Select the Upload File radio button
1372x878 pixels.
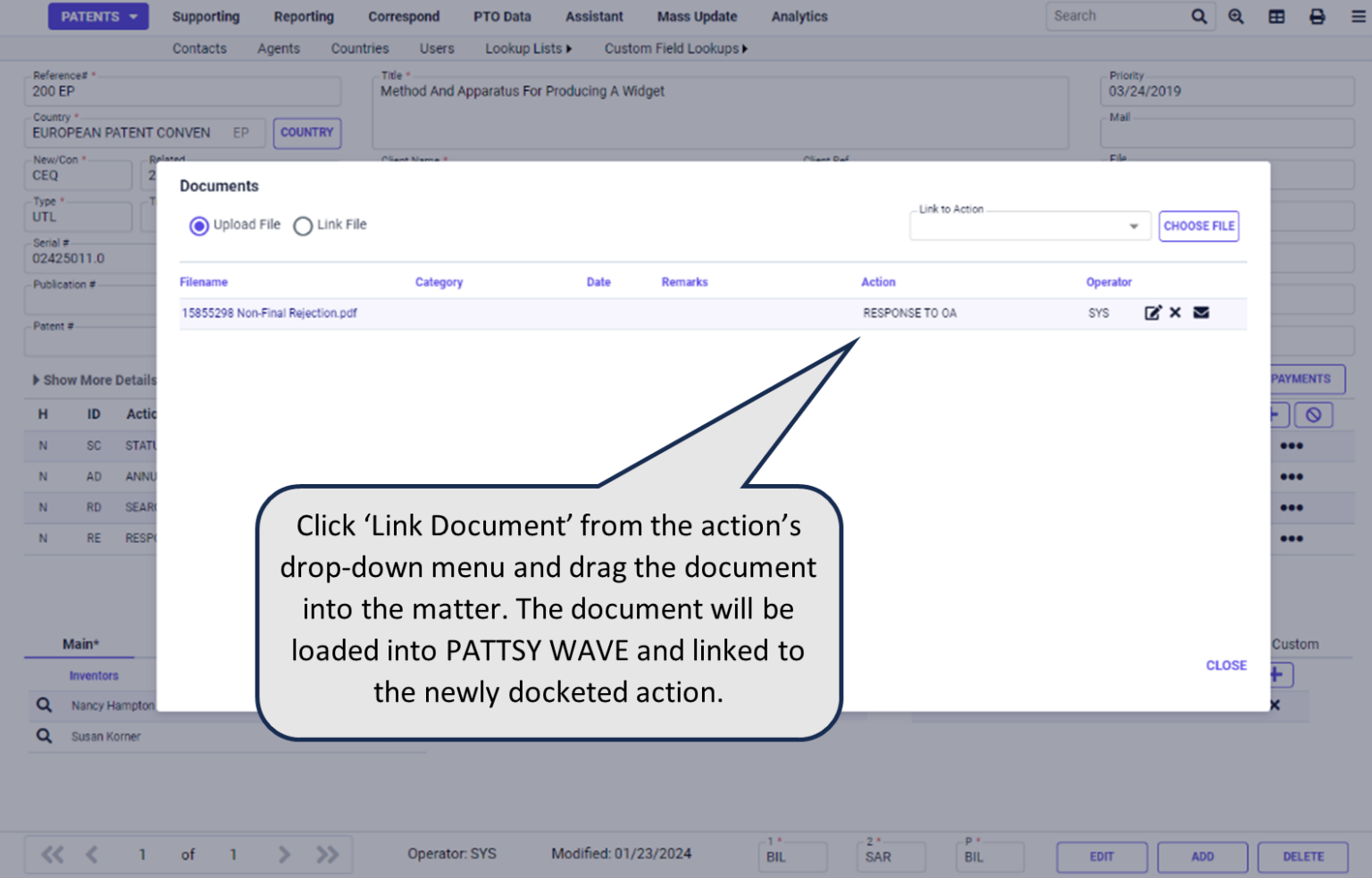click(x=199, y=225)
